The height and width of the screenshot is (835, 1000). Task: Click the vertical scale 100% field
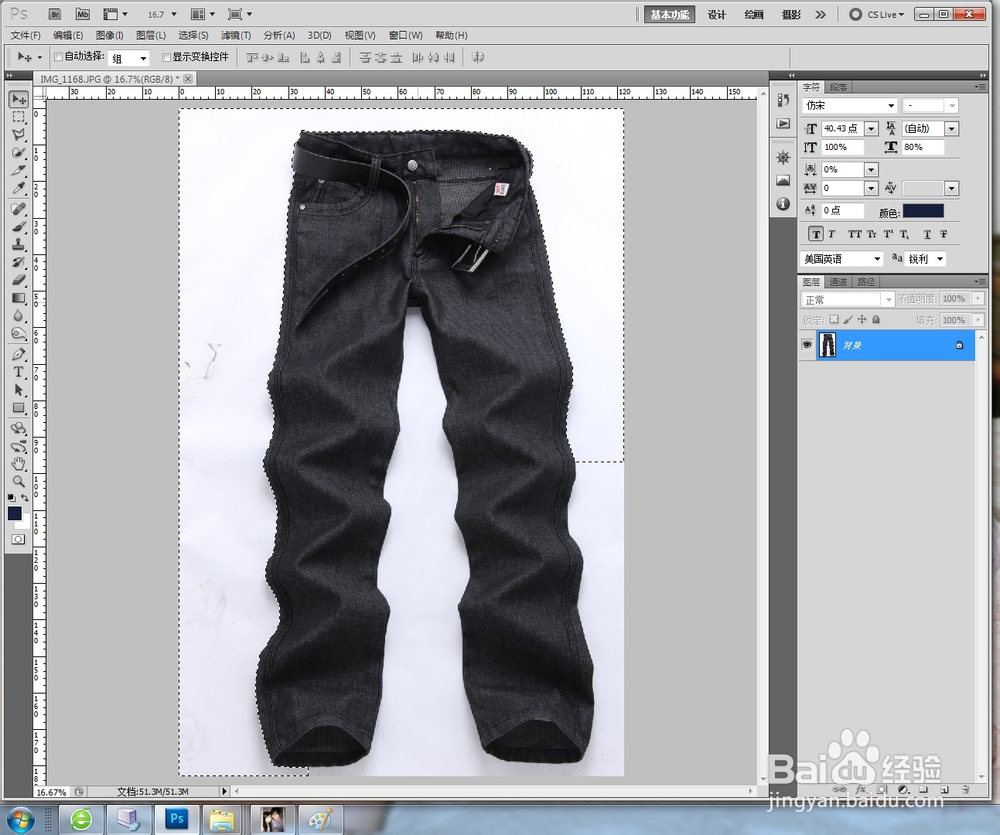(842, 147)
